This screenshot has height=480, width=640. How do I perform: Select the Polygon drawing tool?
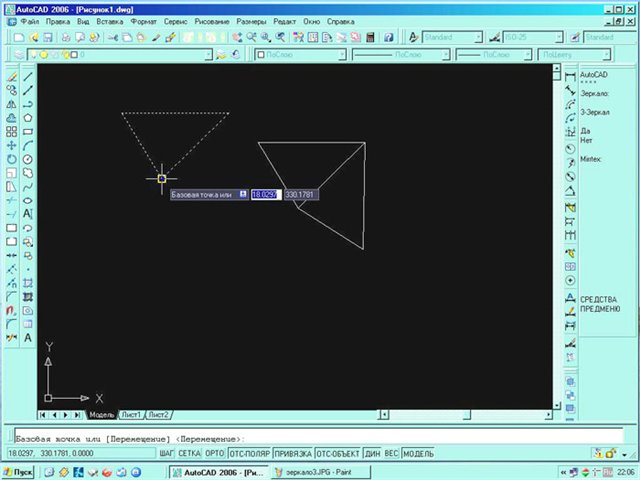(x=28, y=117)
